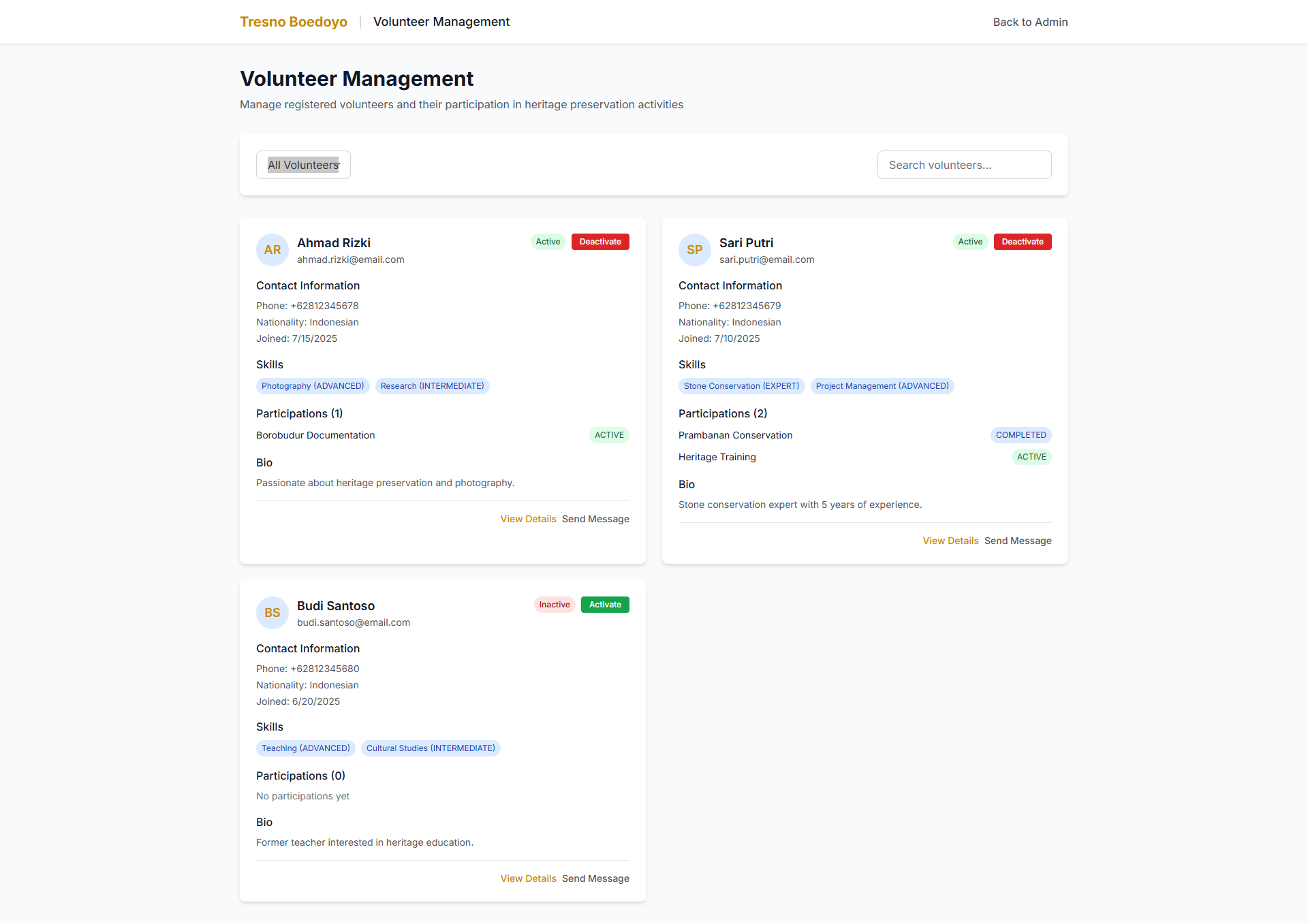Image resolution: width=1308 pixels, height=924 pixels.
Task: Activate volunteer Budi Santoso
Action: pyautogui.click(x=604, y=605)
